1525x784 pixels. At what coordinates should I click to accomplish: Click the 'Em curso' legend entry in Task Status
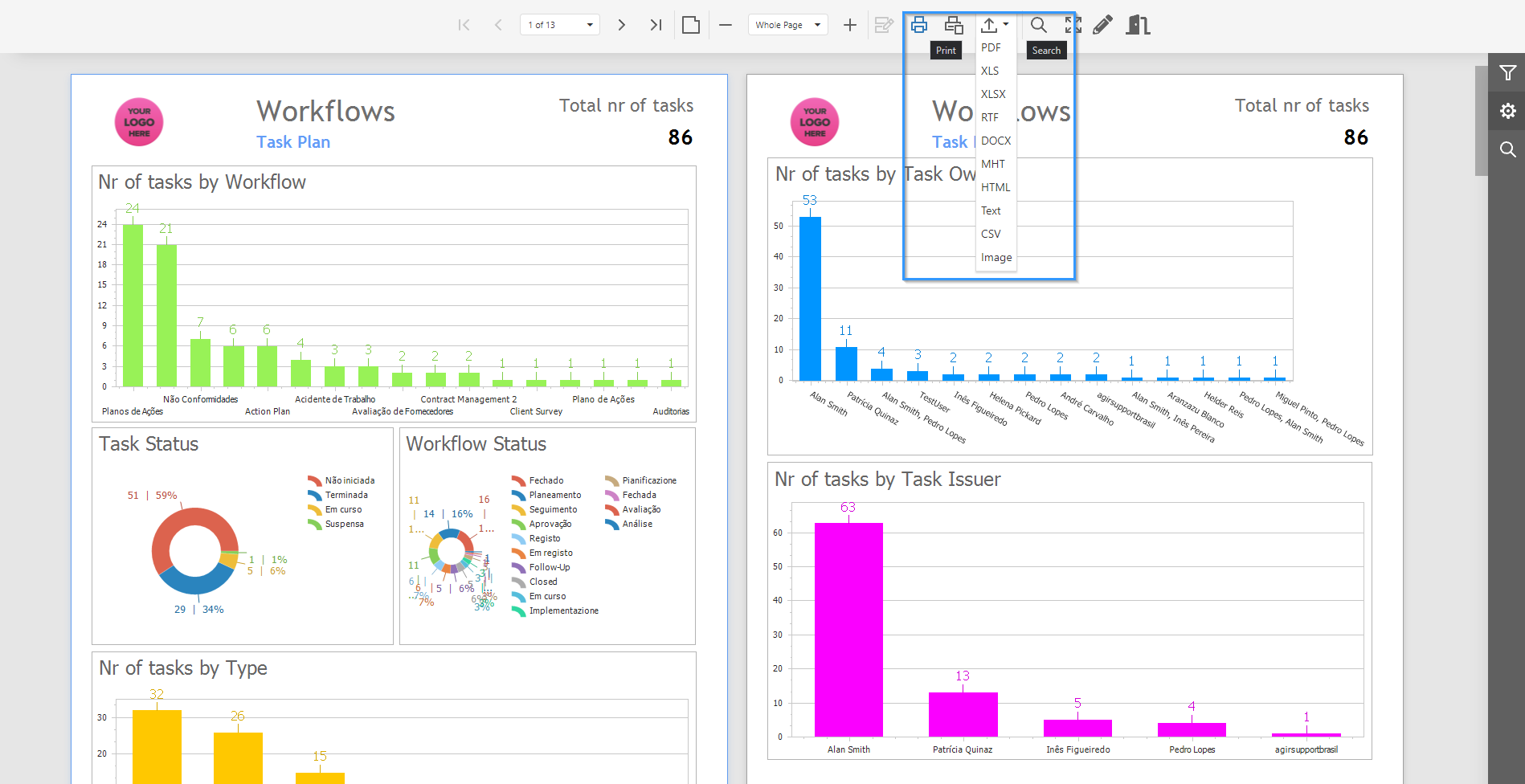click(x=335, y=509)
